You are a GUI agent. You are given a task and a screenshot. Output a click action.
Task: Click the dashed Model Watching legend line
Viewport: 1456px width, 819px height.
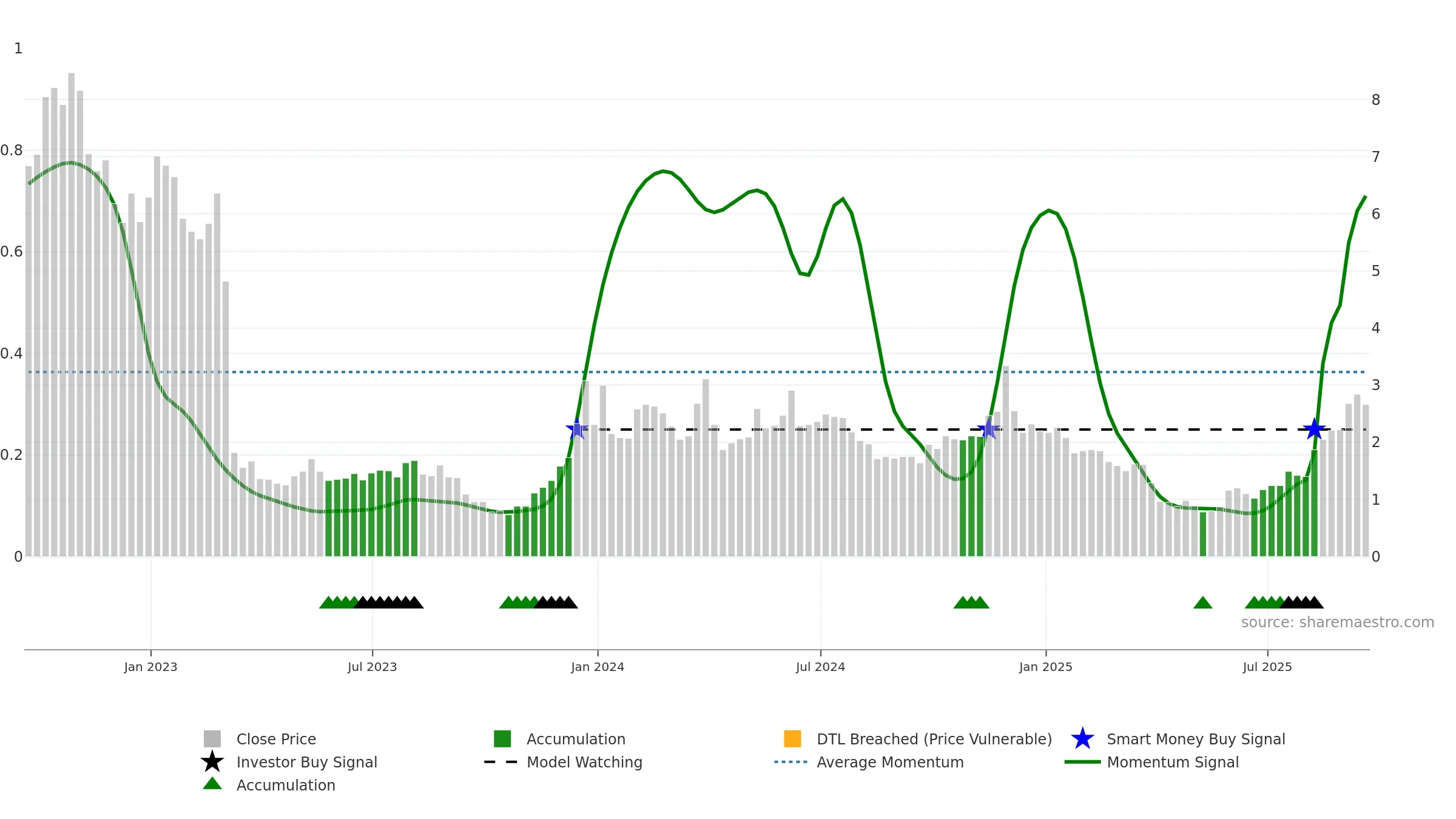[501, 762]
